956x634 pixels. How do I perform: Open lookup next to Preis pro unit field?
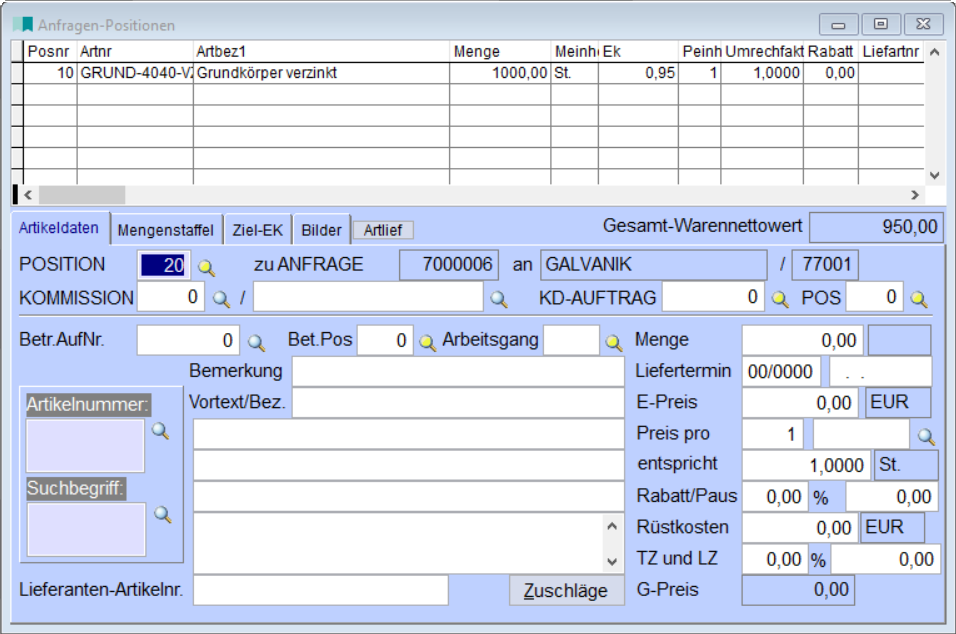[x=926, y=436]
